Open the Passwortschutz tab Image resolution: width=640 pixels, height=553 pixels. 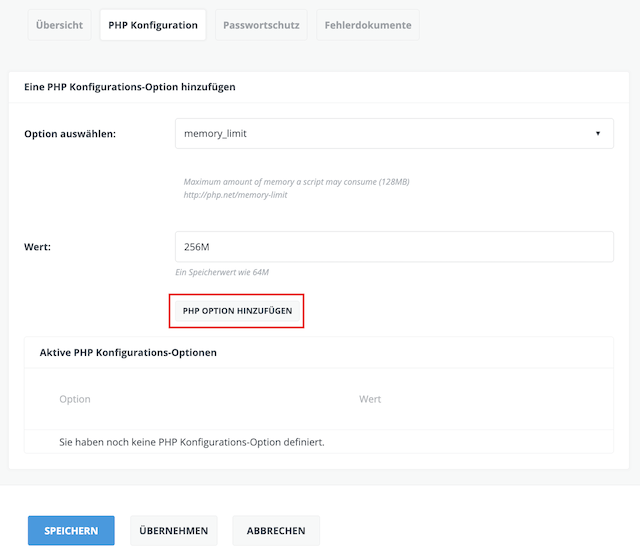click(261, 25)
